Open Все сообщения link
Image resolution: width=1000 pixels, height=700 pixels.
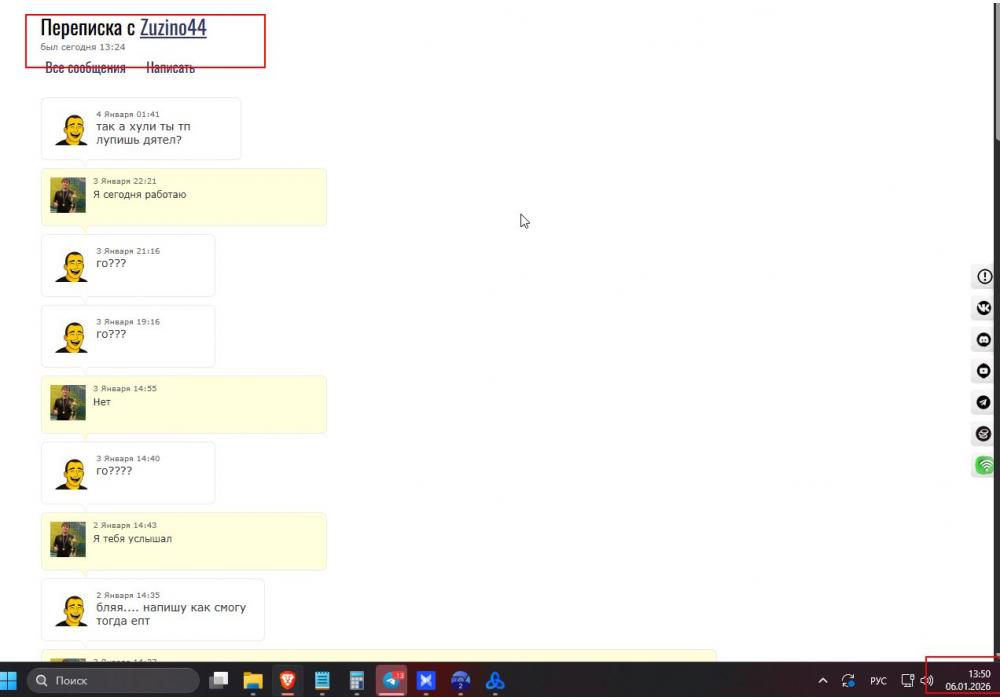pos(85,68)
